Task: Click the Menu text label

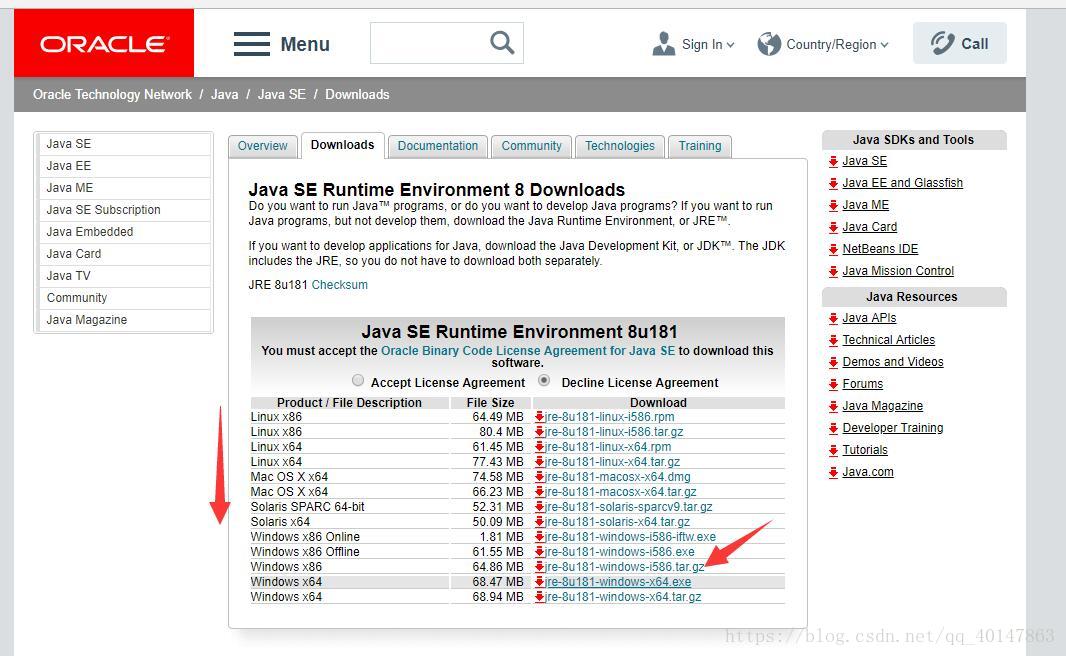Action: 305,44
